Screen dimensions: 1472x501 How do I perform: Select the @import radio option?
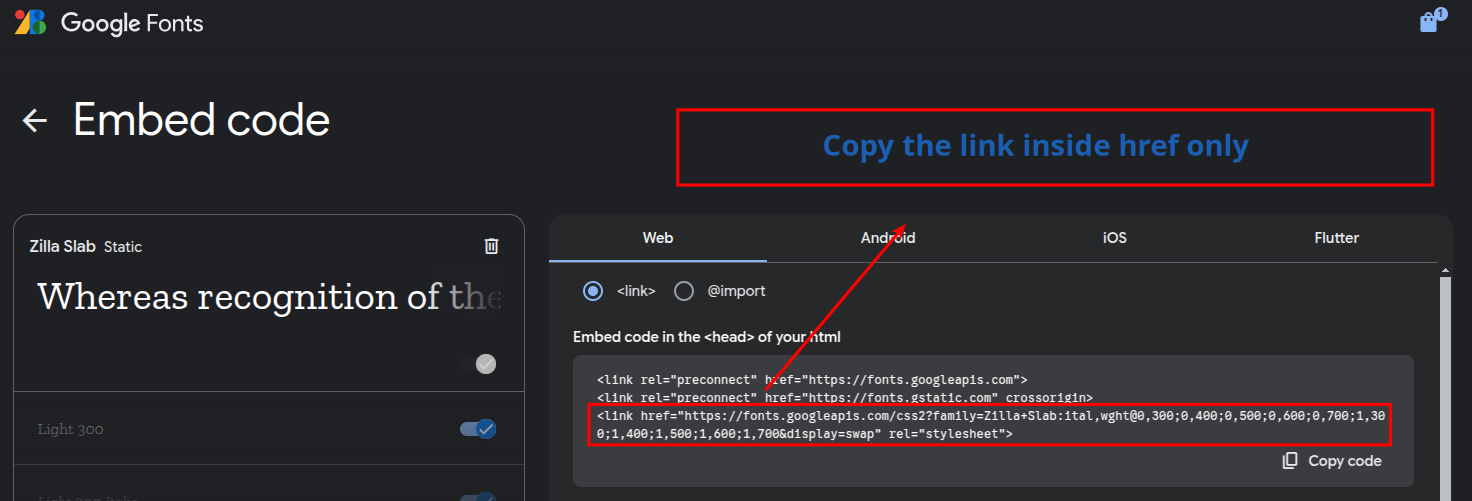(x=684, y=291)
